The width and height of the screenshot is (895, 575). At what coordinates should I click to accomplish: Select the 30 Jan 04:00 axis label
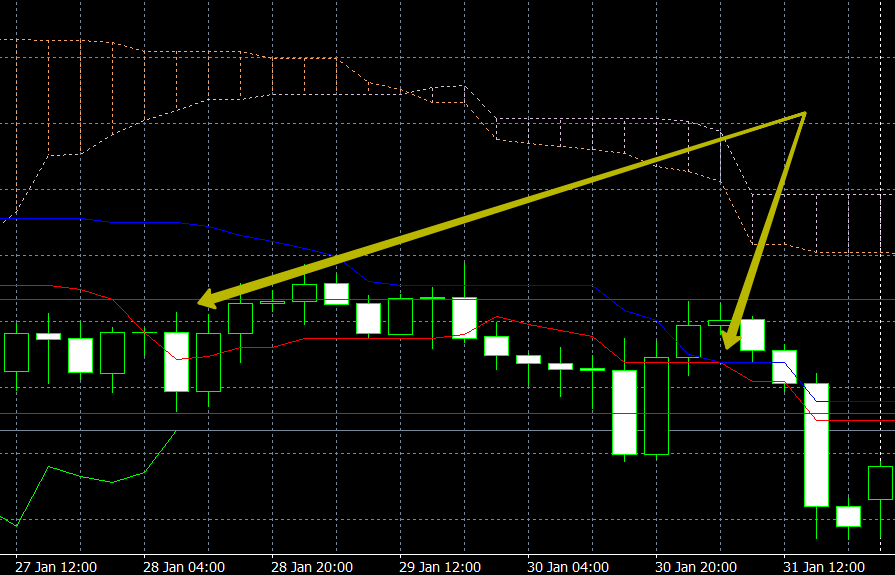point(568,567)
